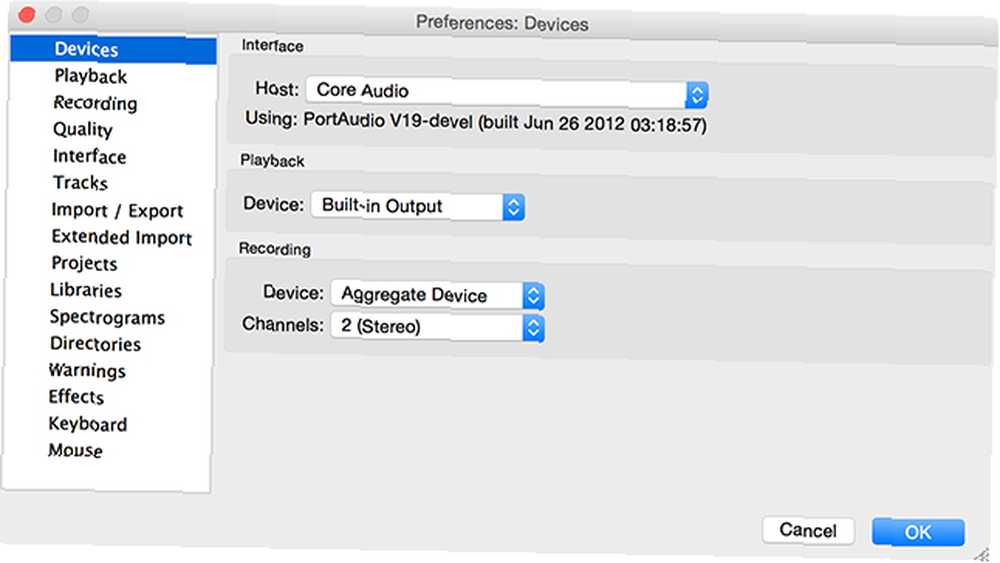
Task: Confirm preferences with the OK button
Action: 918,532
